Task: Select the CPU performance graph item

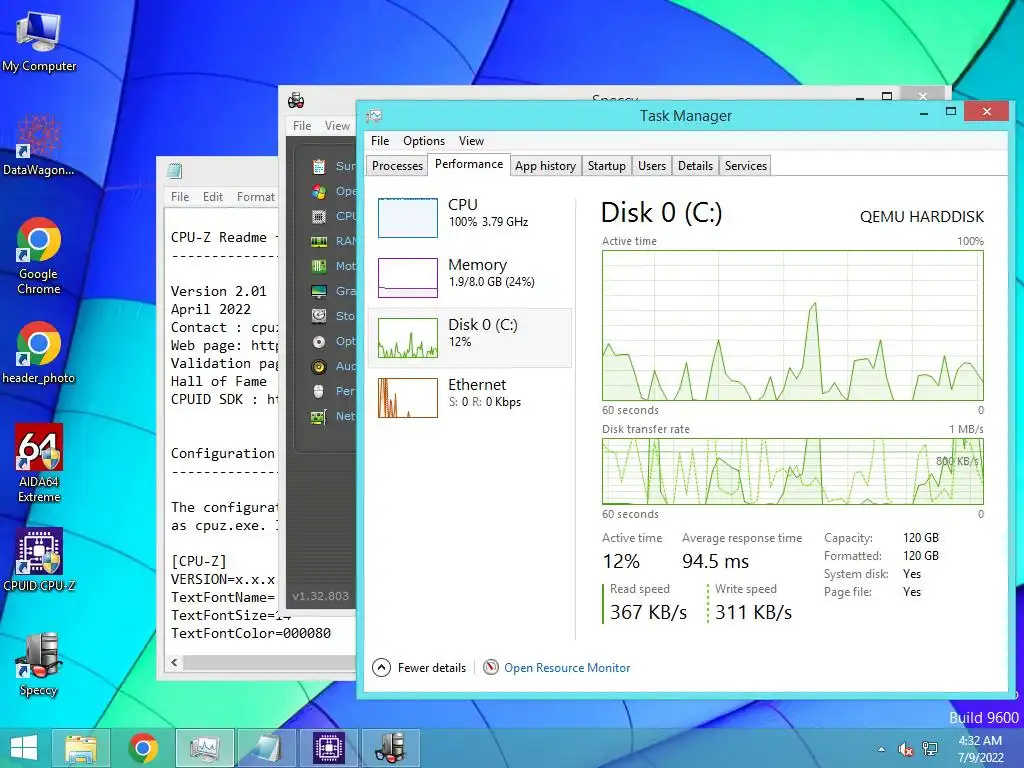Action: click(x=470, y=217)
